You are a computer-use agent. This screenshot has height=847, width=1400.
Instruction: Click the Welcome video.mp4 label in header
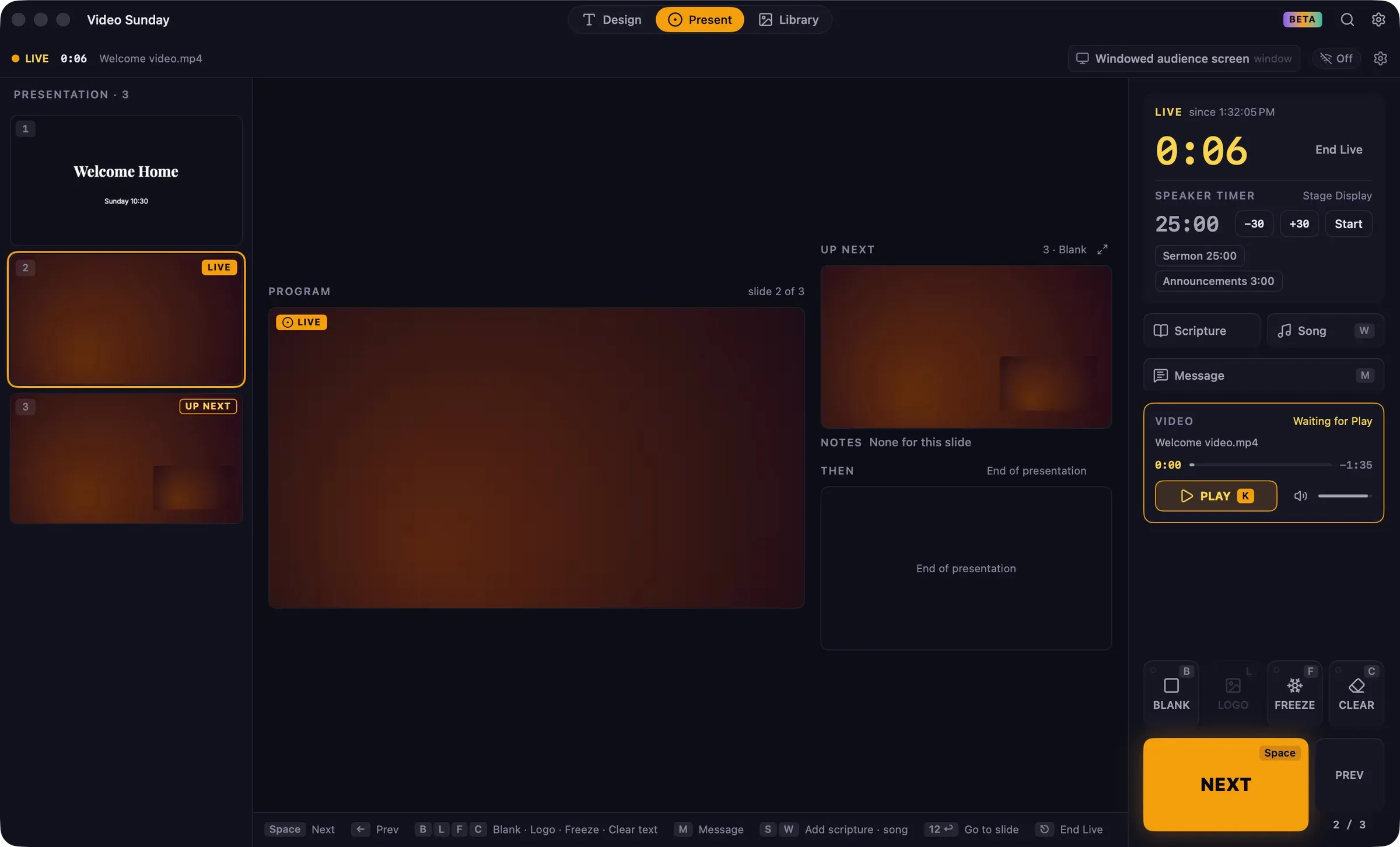[x=150, y=58]
